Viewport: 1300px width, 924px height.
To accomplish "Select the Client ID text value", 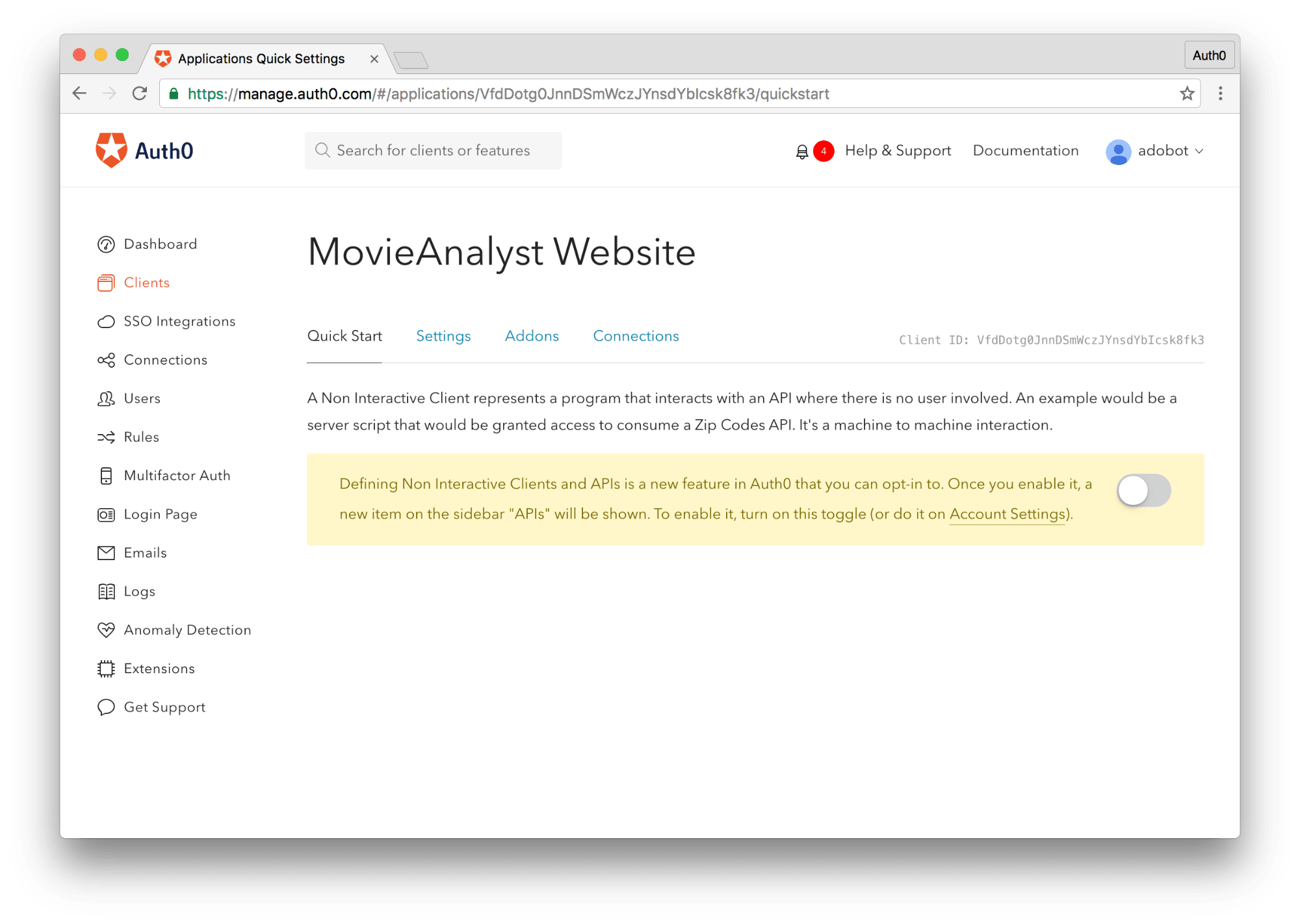I will [x=1091, y=340].
